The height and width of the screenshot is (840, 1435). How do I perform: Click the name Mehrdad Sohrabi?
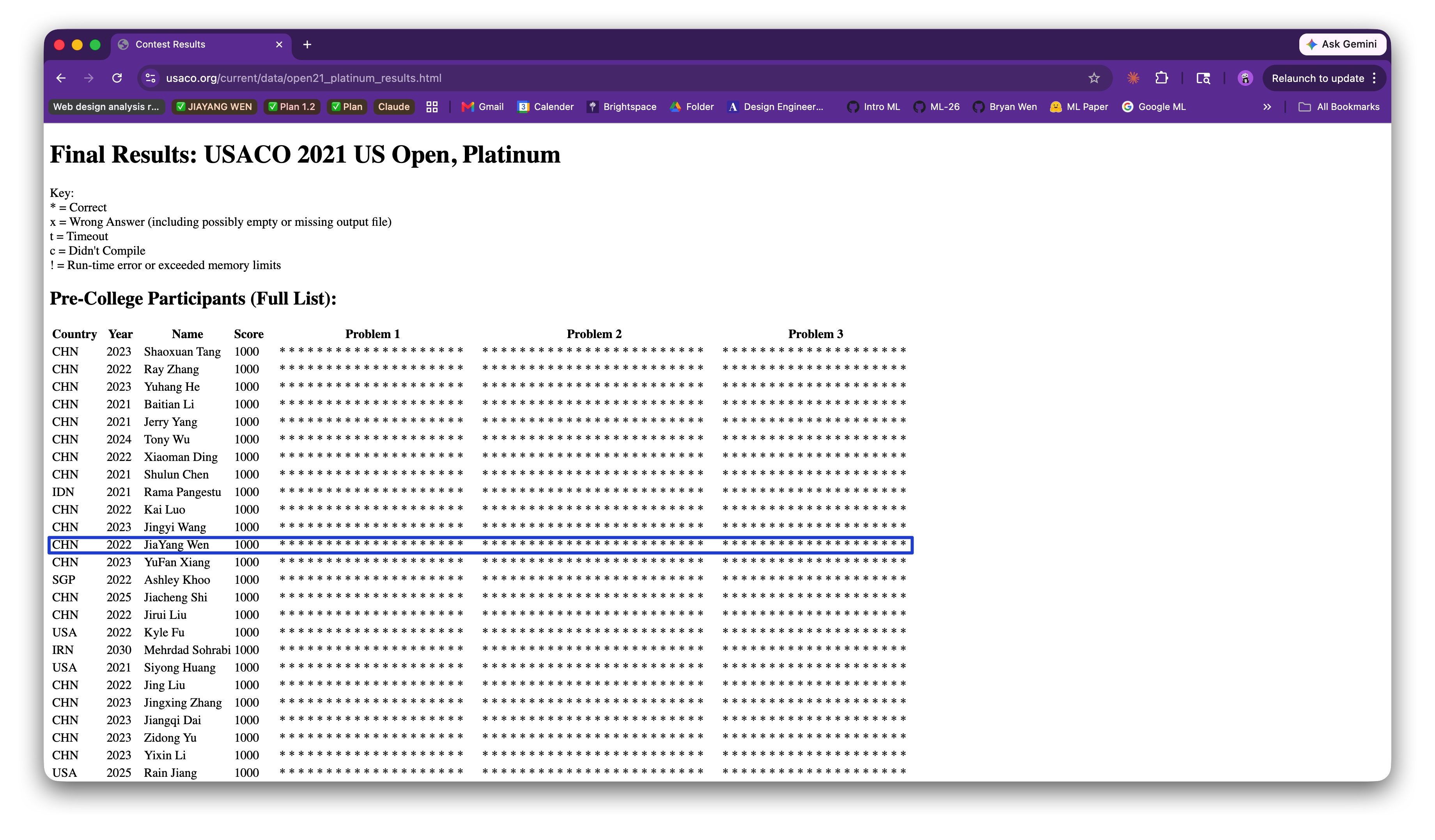(187, 650)
